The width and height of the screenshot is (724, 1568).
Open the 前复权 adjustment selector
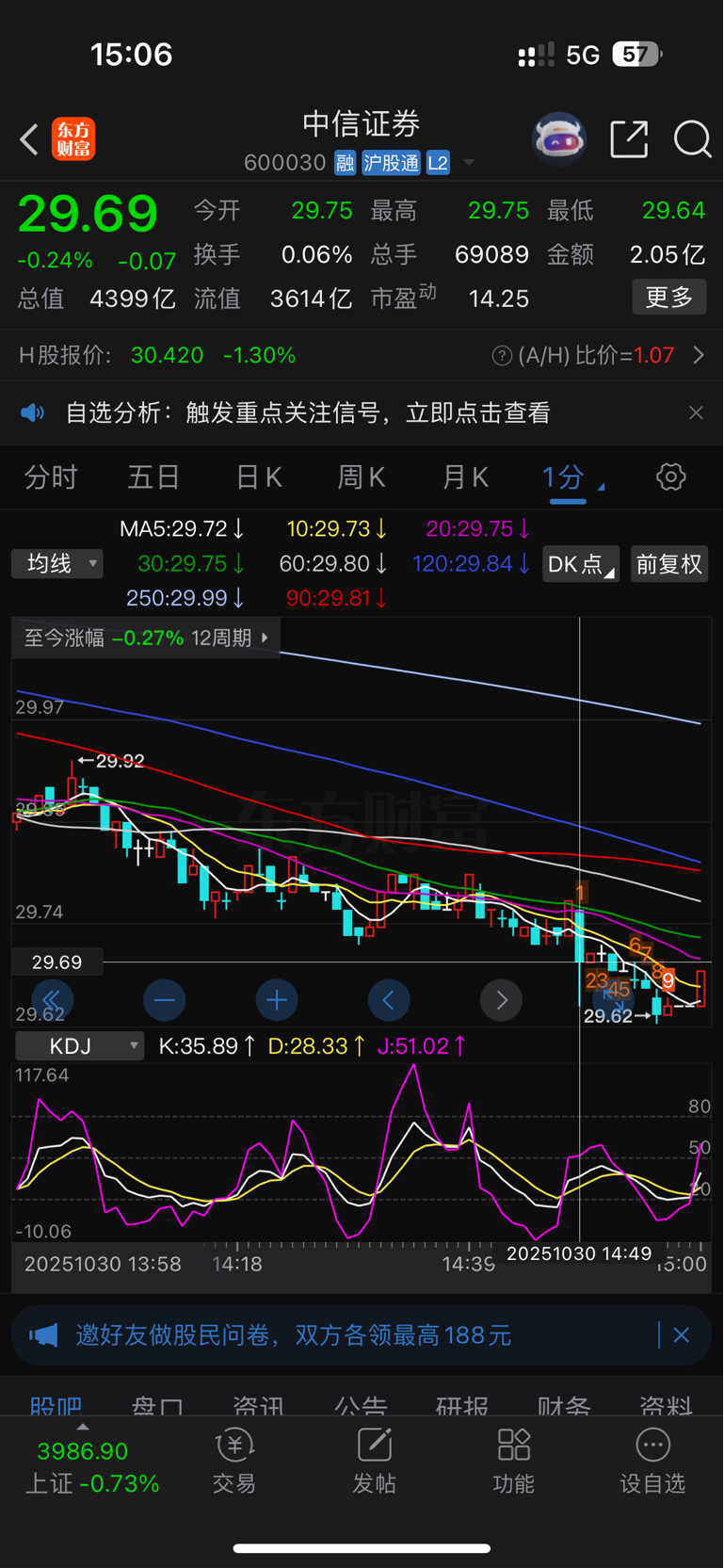coord(669,563)
